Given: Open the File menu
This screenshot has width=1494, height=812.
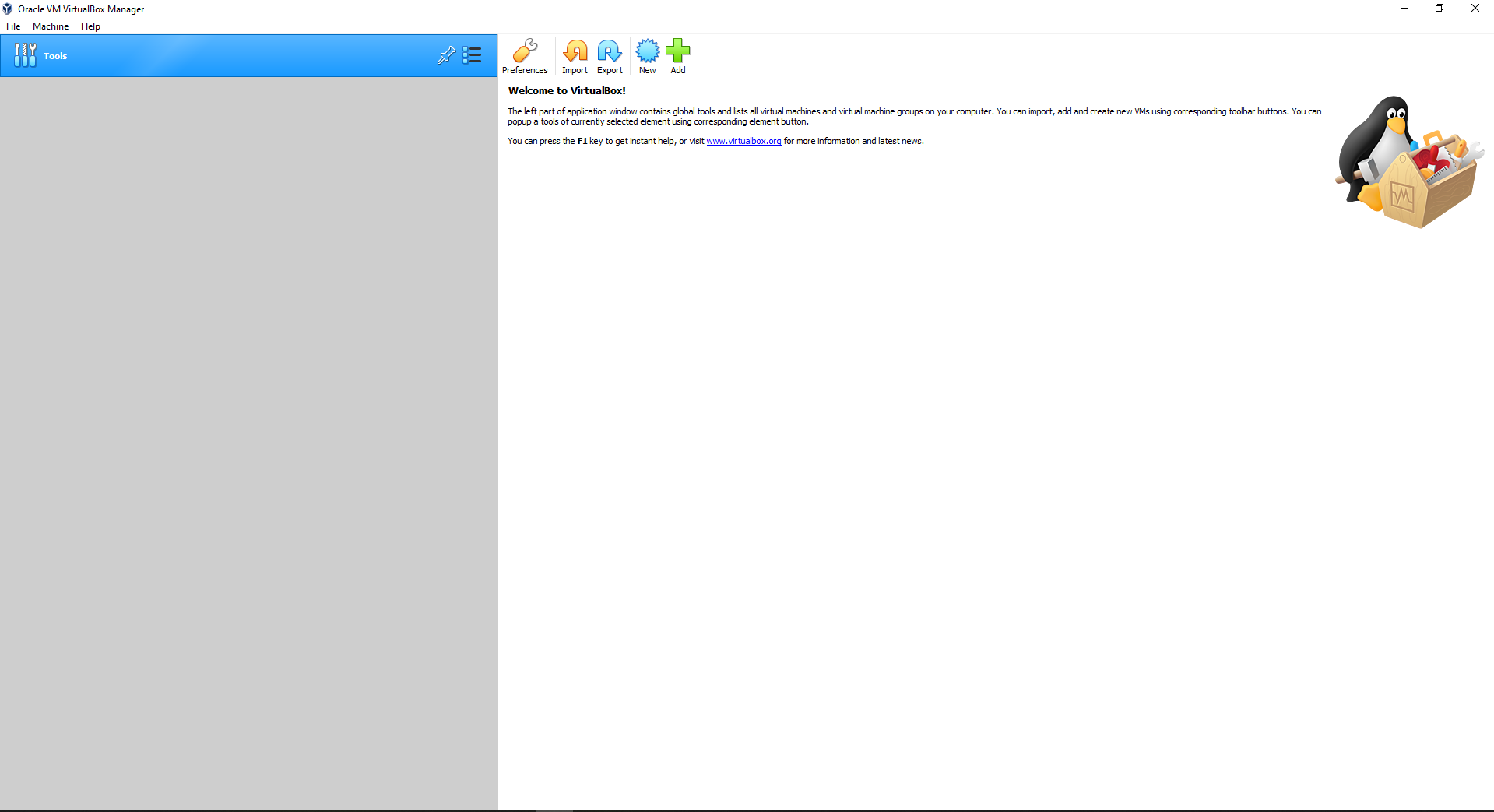Looking at the screenshot, I should point(13,26).
